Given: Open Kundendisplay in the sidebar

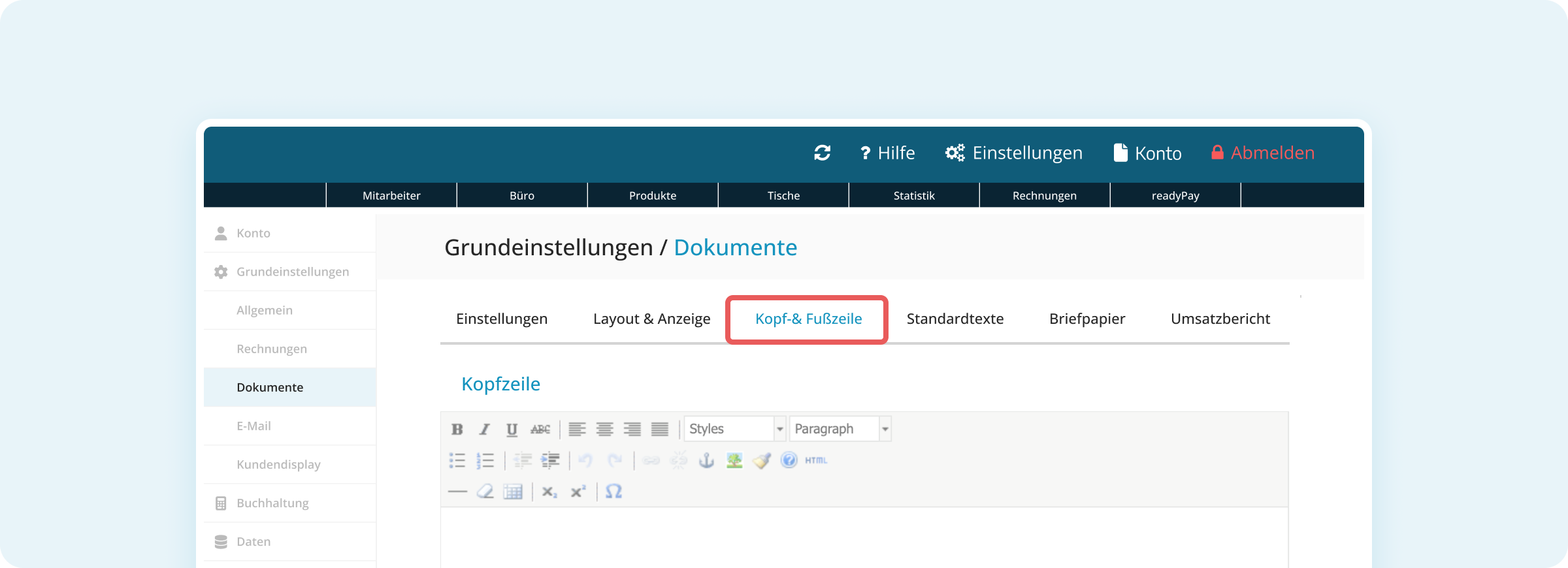Looking at the screenshot, I should coord(290,464).
